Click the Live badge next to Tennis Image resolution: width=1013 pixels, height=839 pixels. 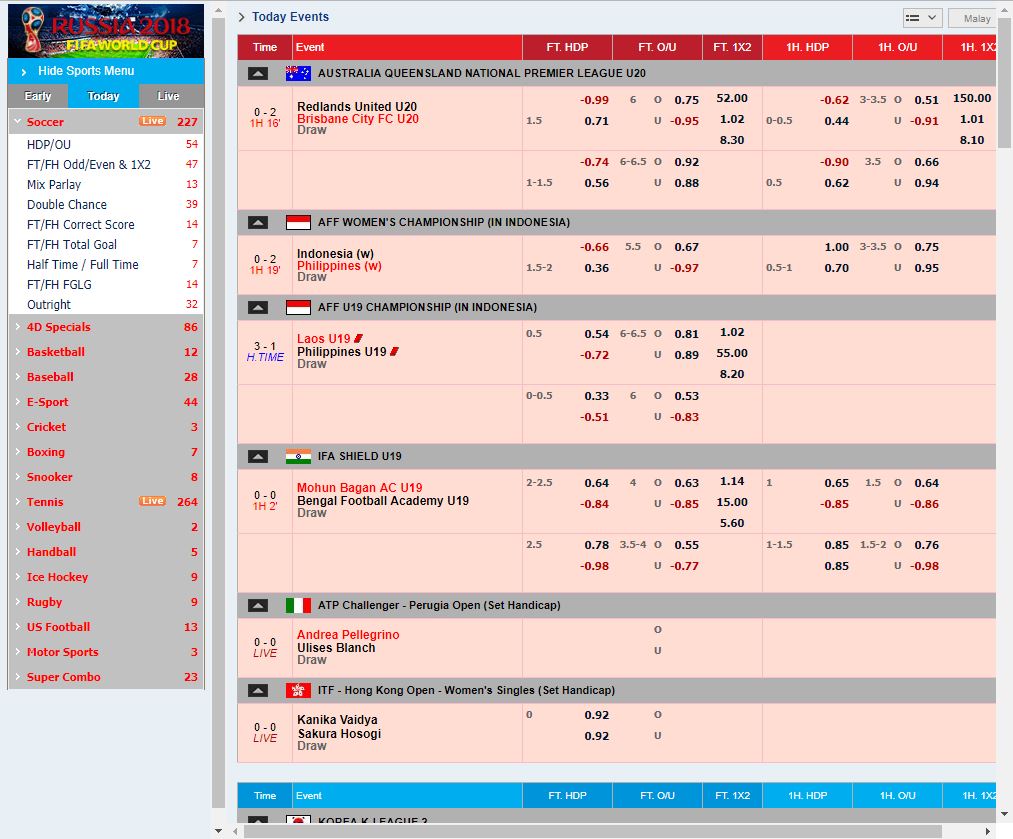pos(152,502)
